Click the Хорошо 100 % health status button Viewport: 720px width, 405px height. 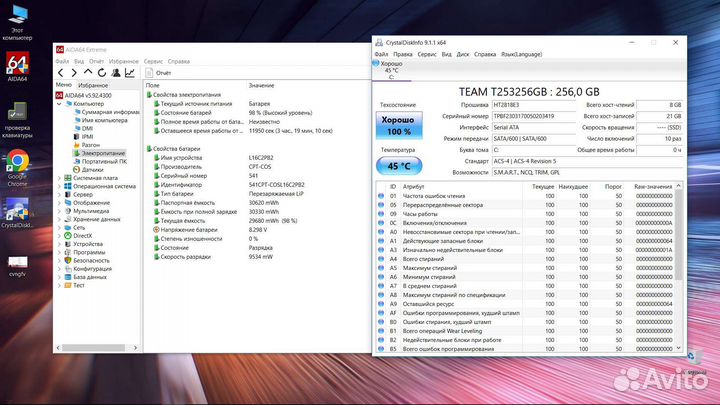point(399,125)
